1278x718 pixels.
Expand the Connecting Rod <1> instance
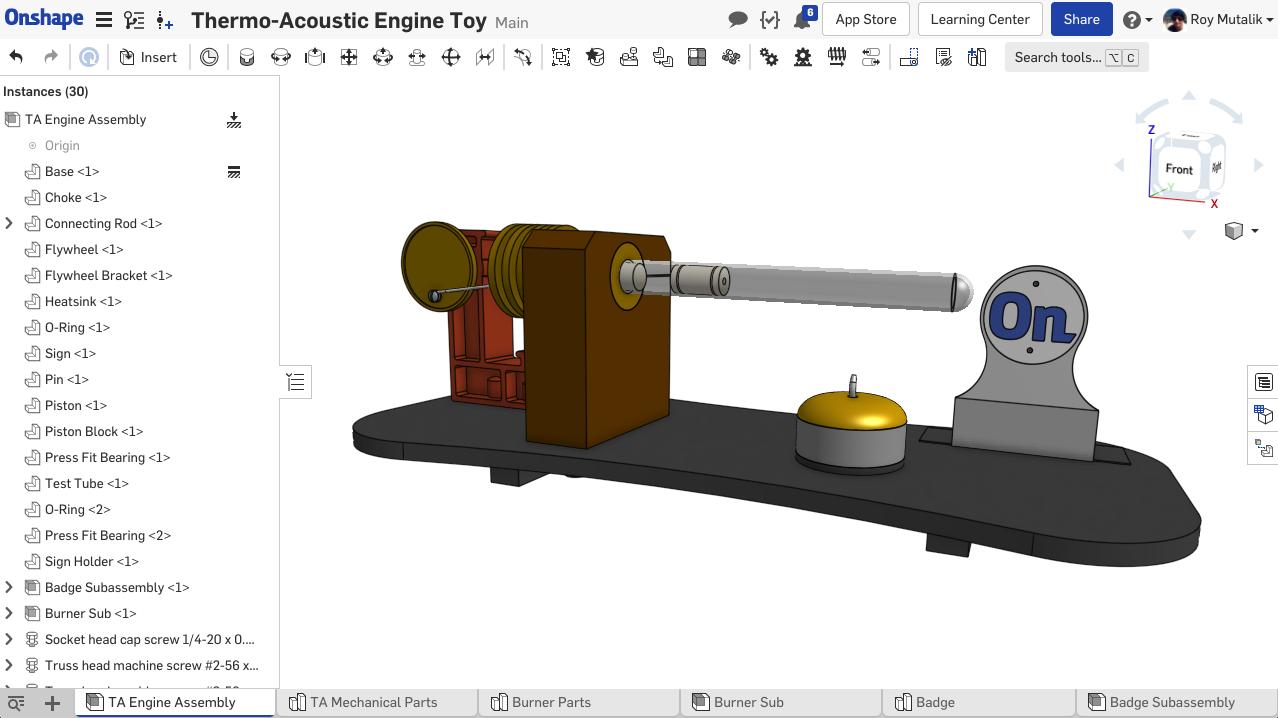pos(9,224)
